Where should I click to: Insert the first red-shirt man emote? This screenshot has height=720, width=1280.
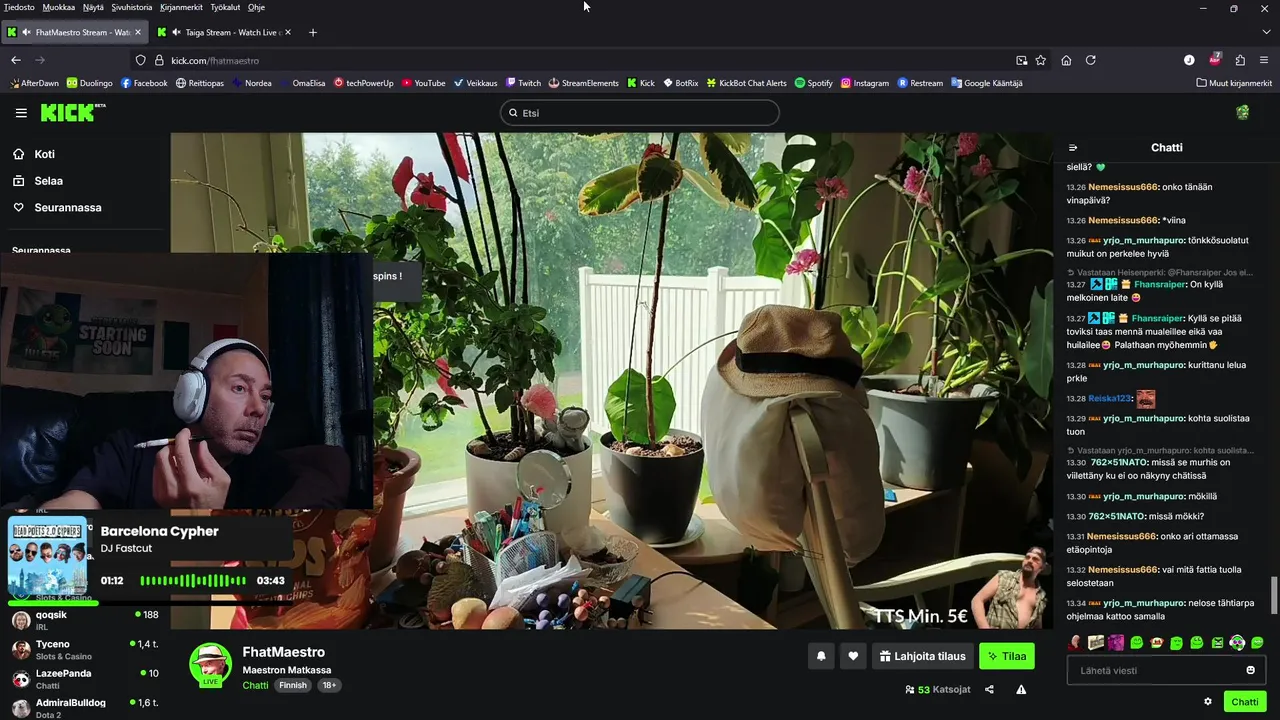pos(1076,642)
